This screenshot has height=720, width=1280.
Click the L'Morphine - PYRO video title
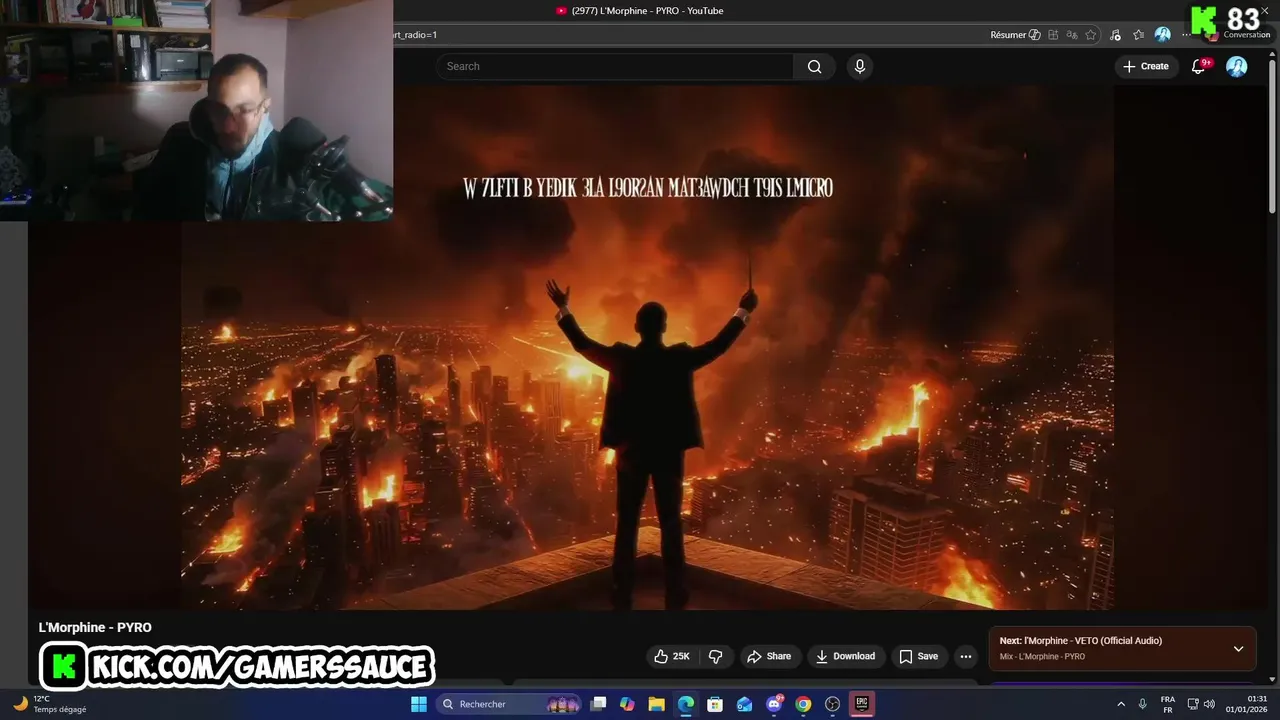(95, 627)
